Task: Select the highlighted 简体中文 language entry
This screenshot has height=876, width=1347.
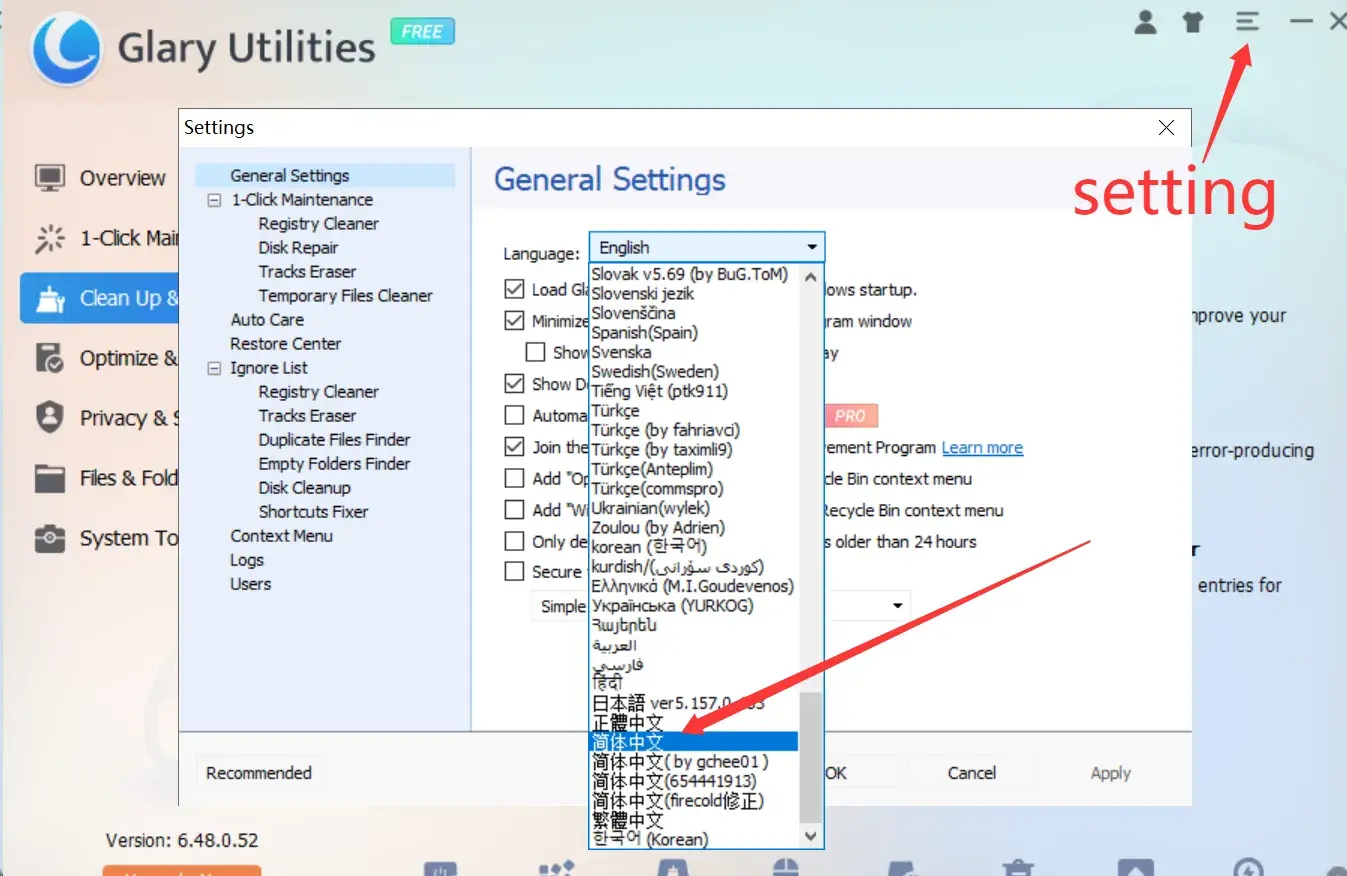Action: click(694, 742)
